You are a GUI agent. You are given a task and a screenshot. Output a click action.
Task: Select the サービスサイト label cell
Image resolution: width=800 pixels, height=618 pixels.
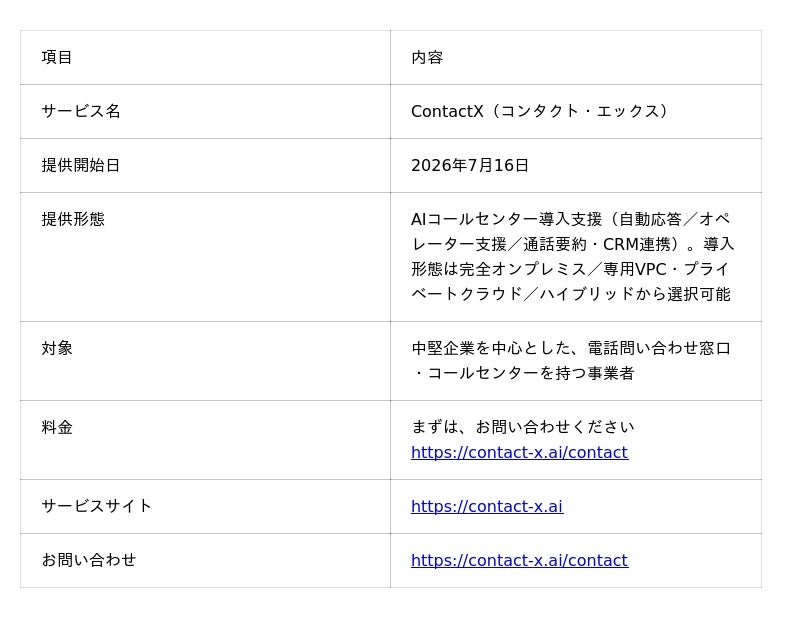click(205, 507)
